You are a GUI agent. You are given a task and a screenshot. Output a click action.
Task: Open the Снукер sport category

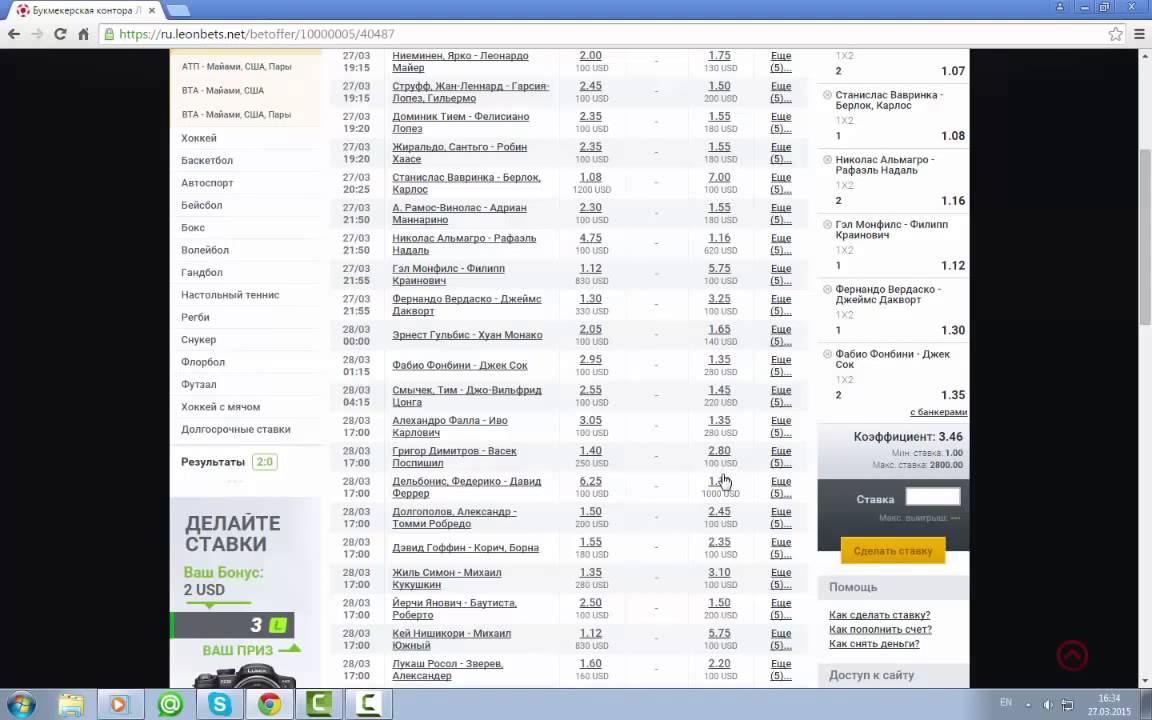click(x=198, y=339)
